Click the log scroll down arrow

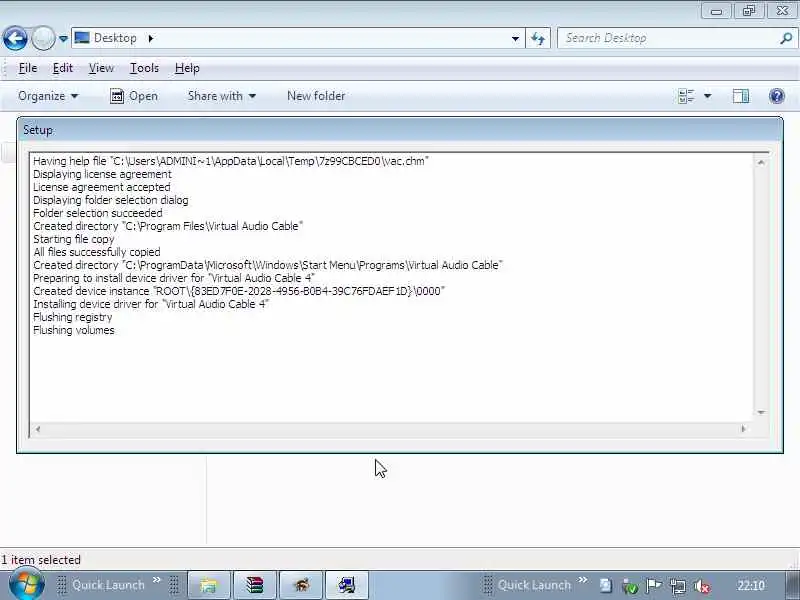point(761,412)
